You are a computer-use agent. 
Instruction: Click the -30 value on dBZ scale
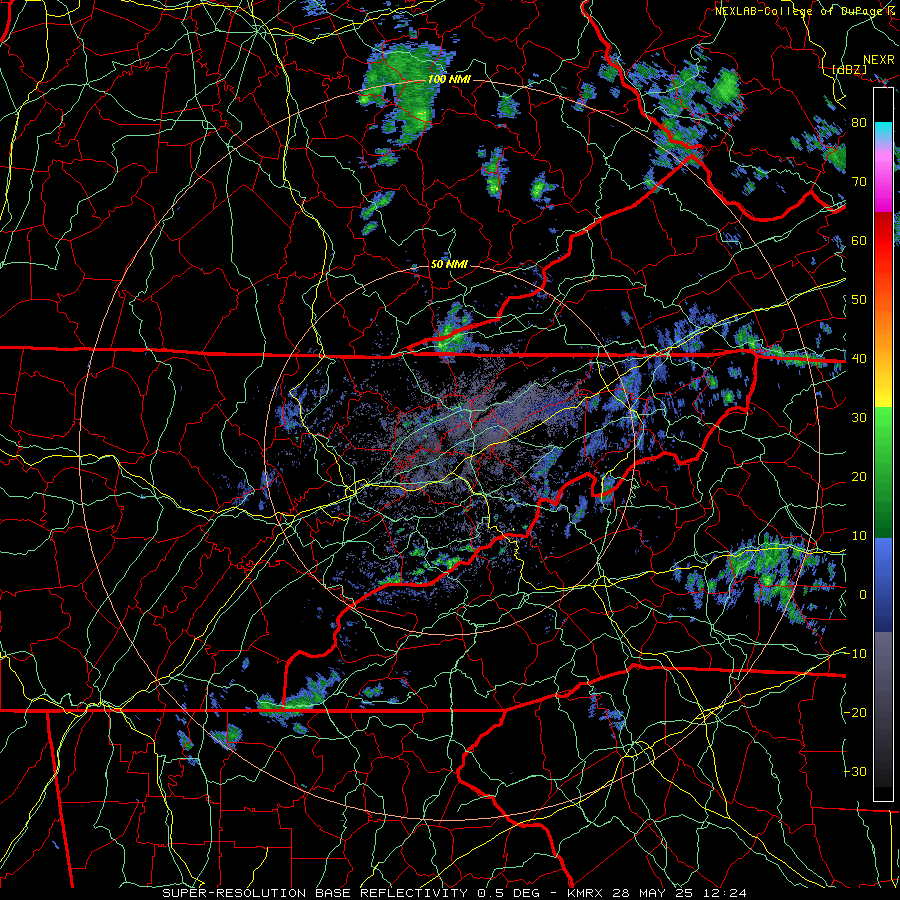coord(856,771)
